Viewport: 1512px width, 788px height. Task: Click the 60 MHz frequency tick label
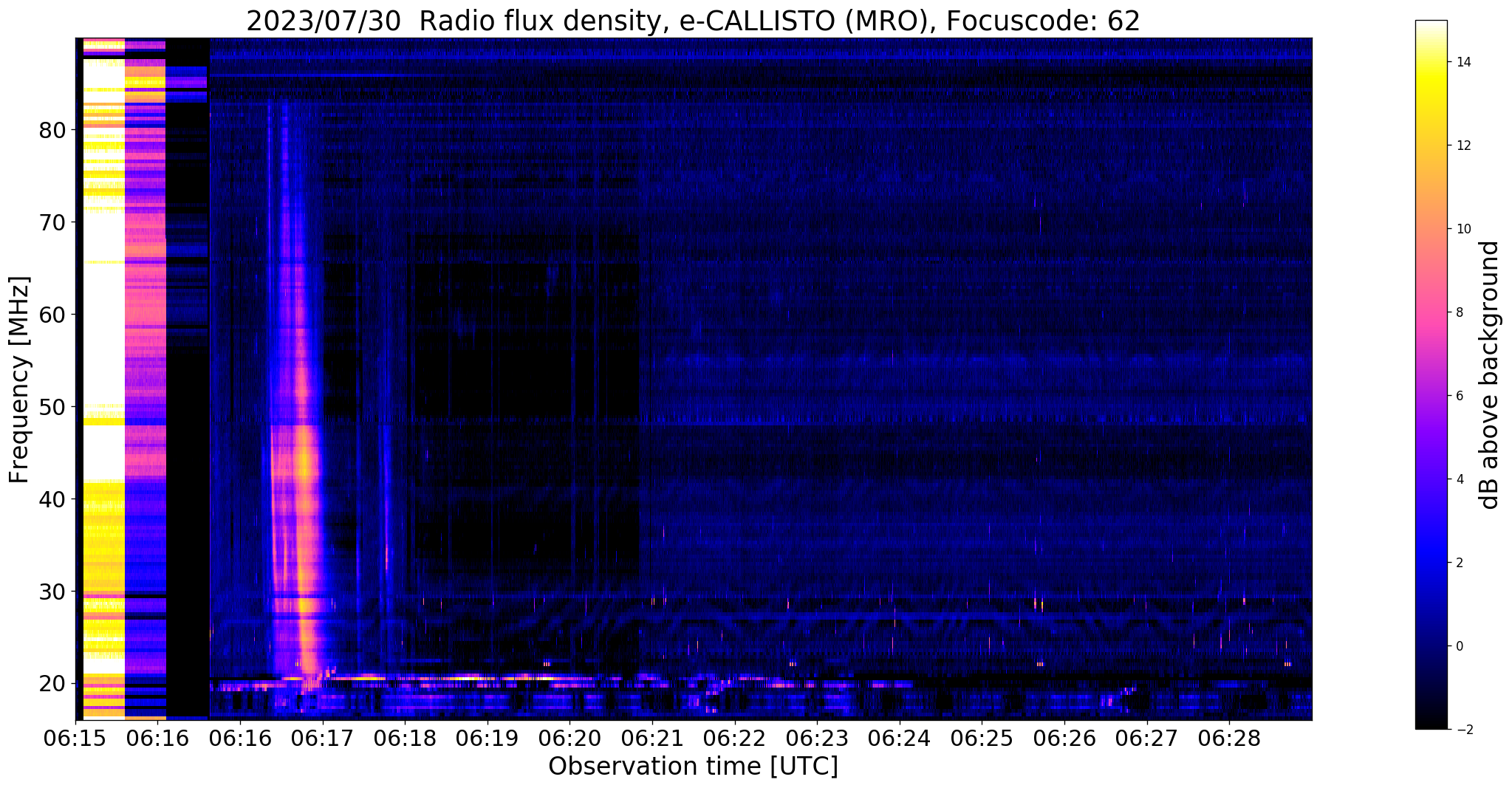[x=52, y=315]
